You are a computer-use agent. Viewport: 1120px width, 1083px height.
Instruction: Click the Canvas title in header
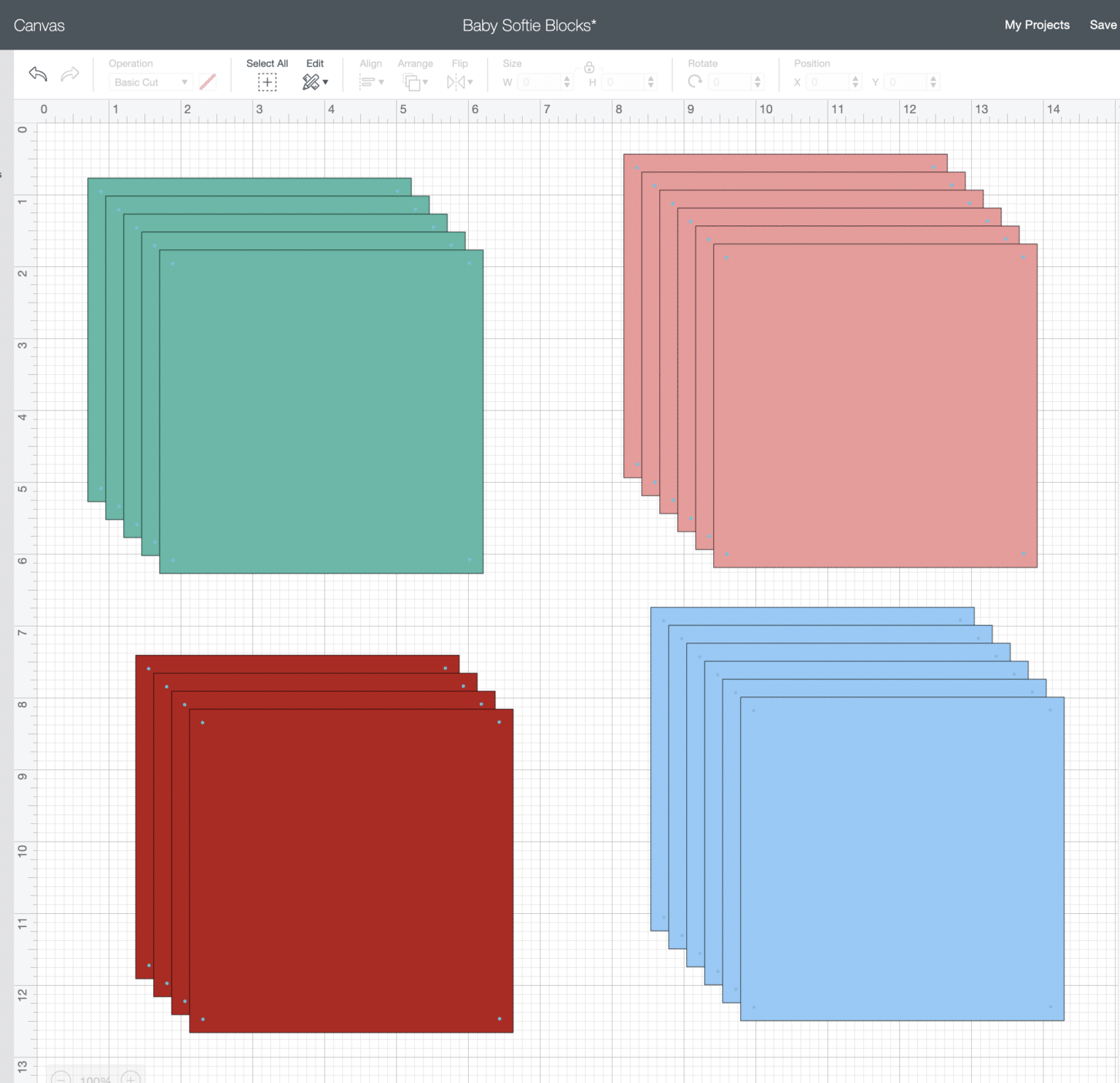click(39, 26)
